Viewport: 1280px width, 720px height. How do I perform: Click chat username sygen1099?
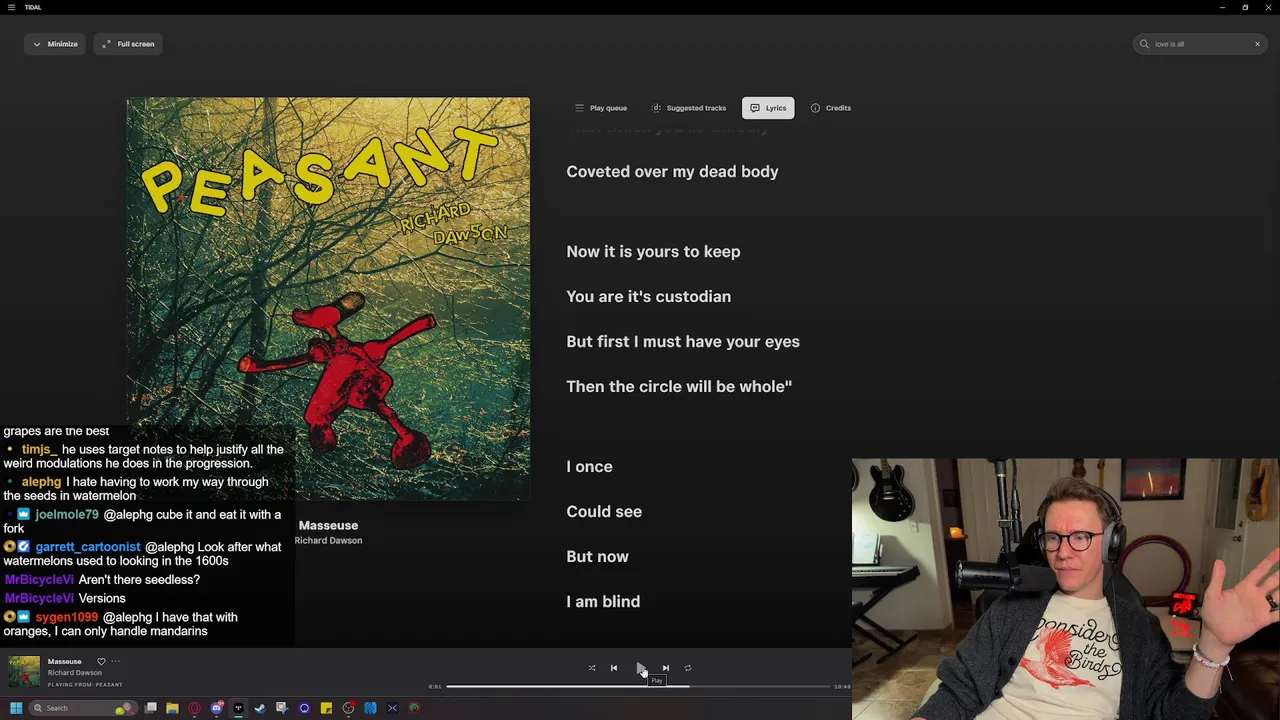[x=67, y=618]
